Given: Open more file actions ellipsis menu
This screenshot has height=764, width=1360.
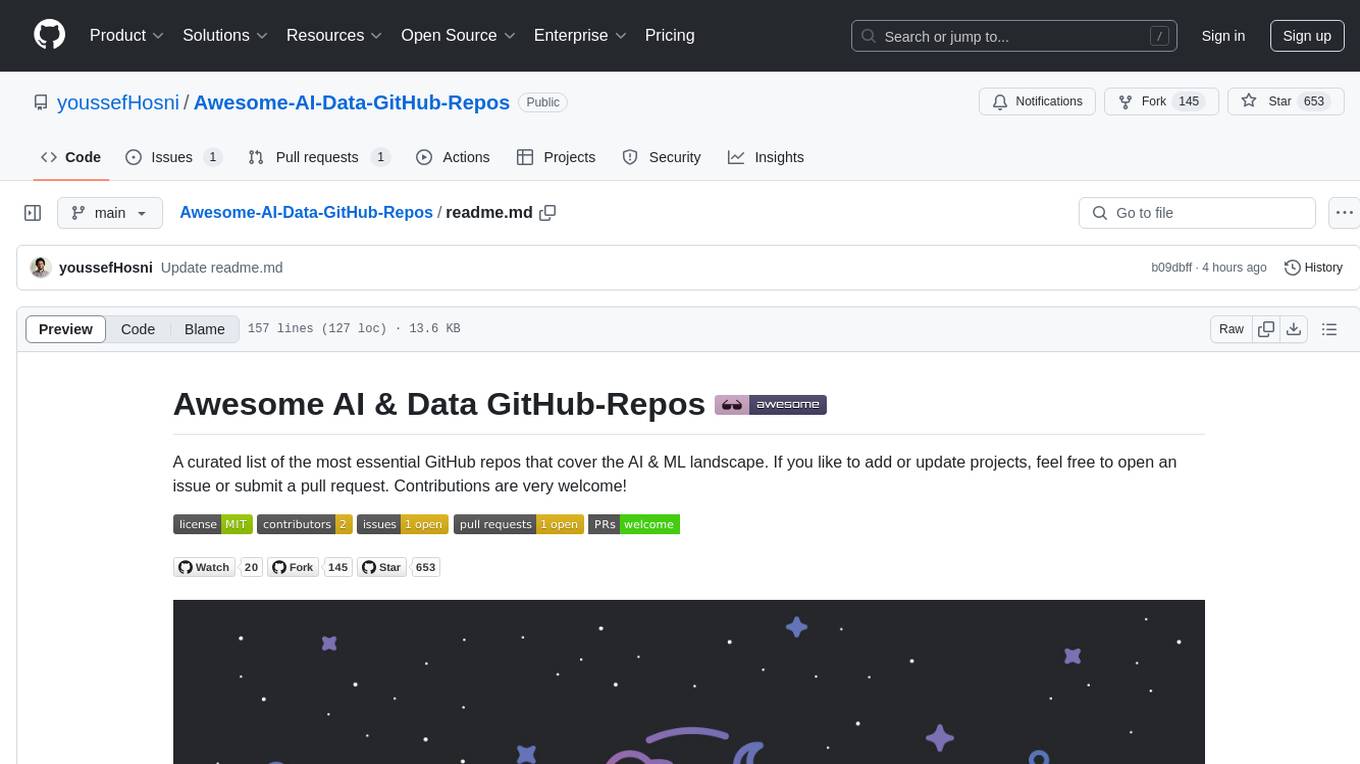Looking at the screenshot, I should coord(1344,213).
